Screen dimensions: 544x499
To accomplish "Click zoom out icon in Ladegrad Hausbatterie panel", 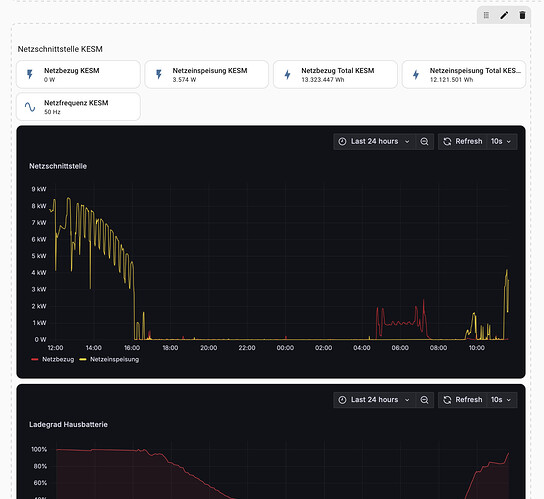I will 424,400.
